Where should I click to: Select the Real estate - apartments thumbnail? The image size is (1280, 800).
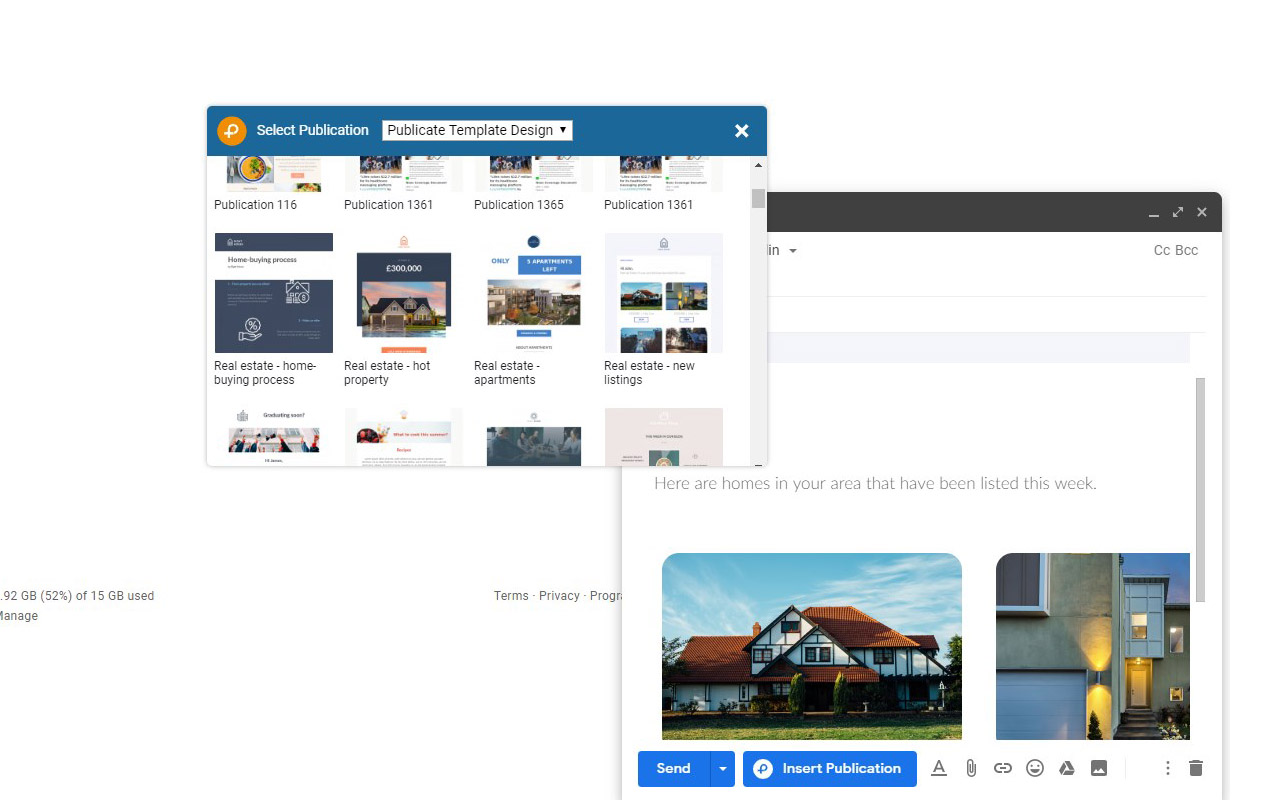pyautogui.click(x=534, y=293)
